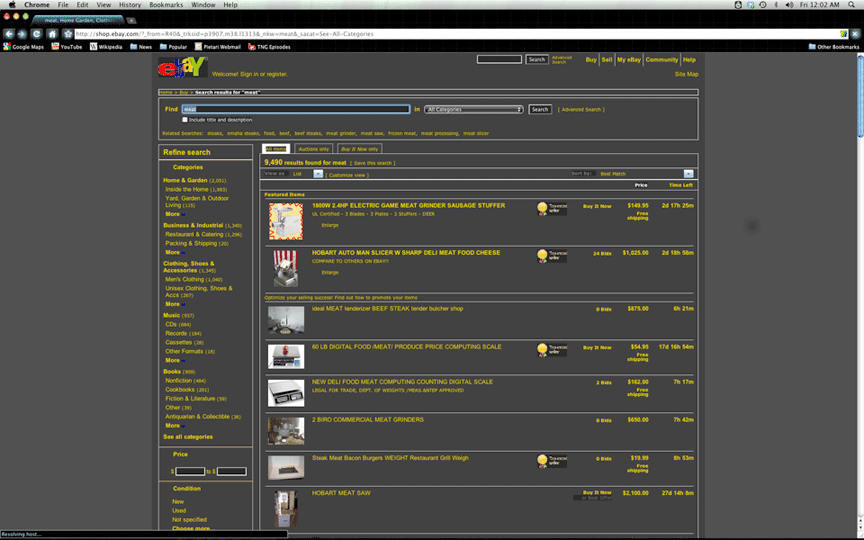This screenshot has width=864, height=540.
Task: Expand Choose more under Condition
Action: pos(191,528)
